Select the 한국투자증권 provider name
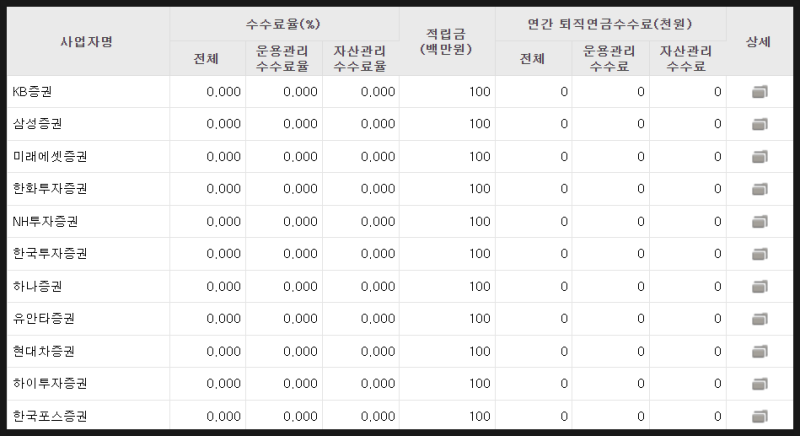Image resolution: width=800 pixels, height=436 pixels. (50, 253)
